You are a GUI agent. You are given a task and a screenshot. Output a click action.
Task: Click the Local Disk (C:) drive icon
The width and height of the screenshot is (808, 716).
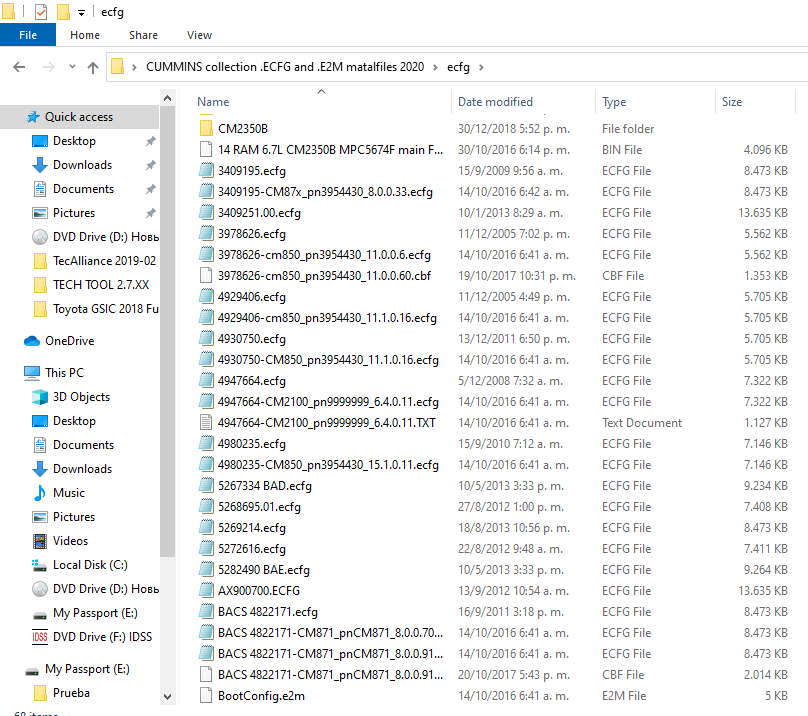tap(40, 565)
